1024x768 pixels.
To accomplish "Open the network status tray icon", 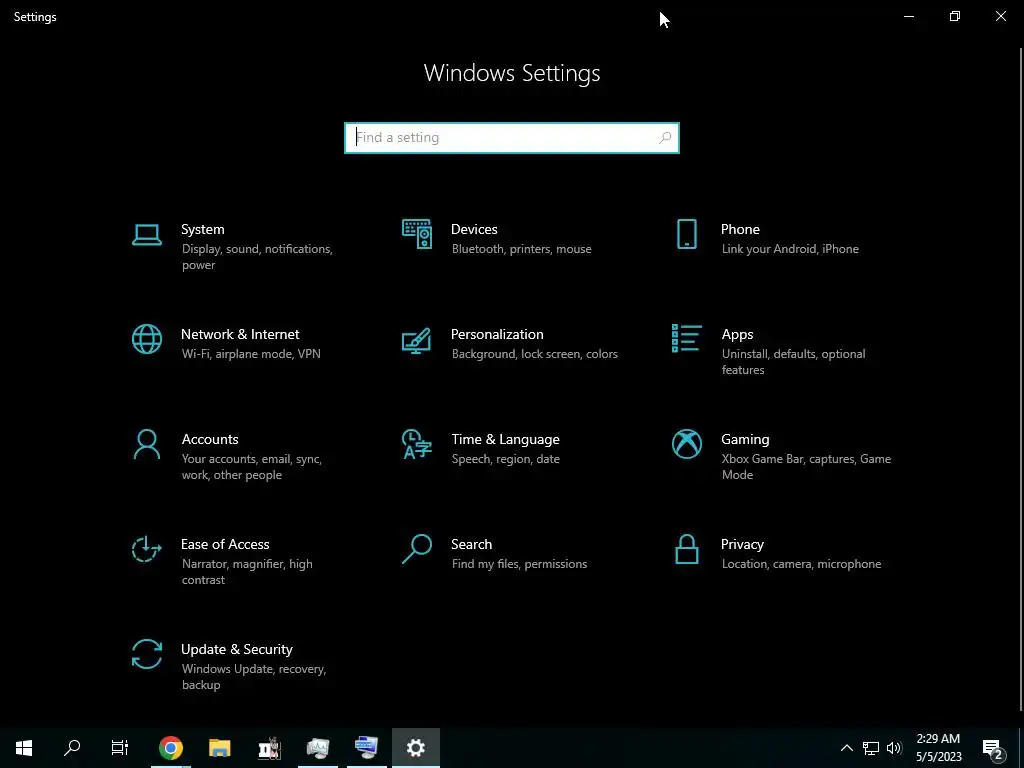I will click(871, 748).
